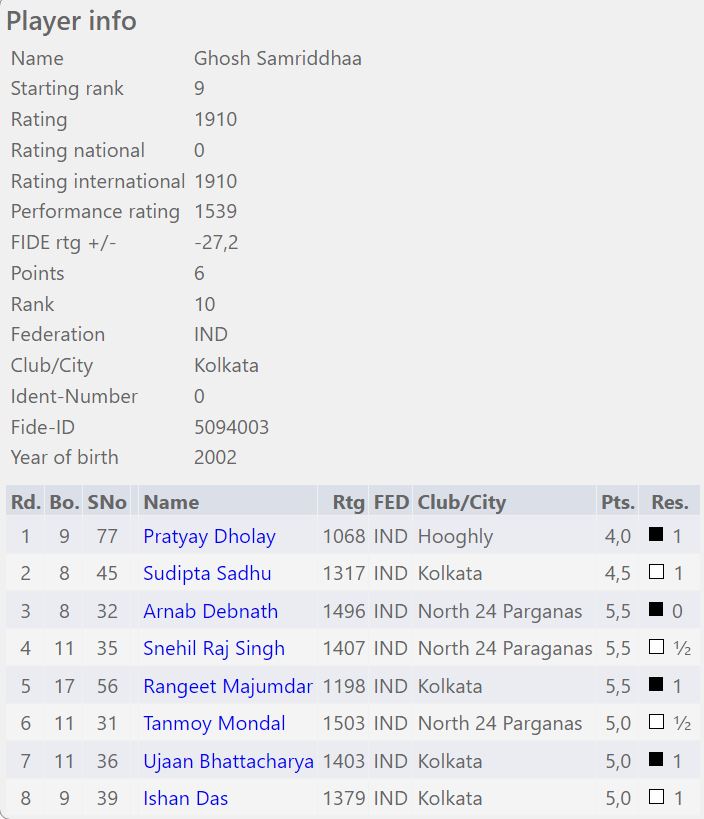Click white piece icon in Snehil Raj Singh row
This screenshot has width=704, height=819.
[656, 647]
